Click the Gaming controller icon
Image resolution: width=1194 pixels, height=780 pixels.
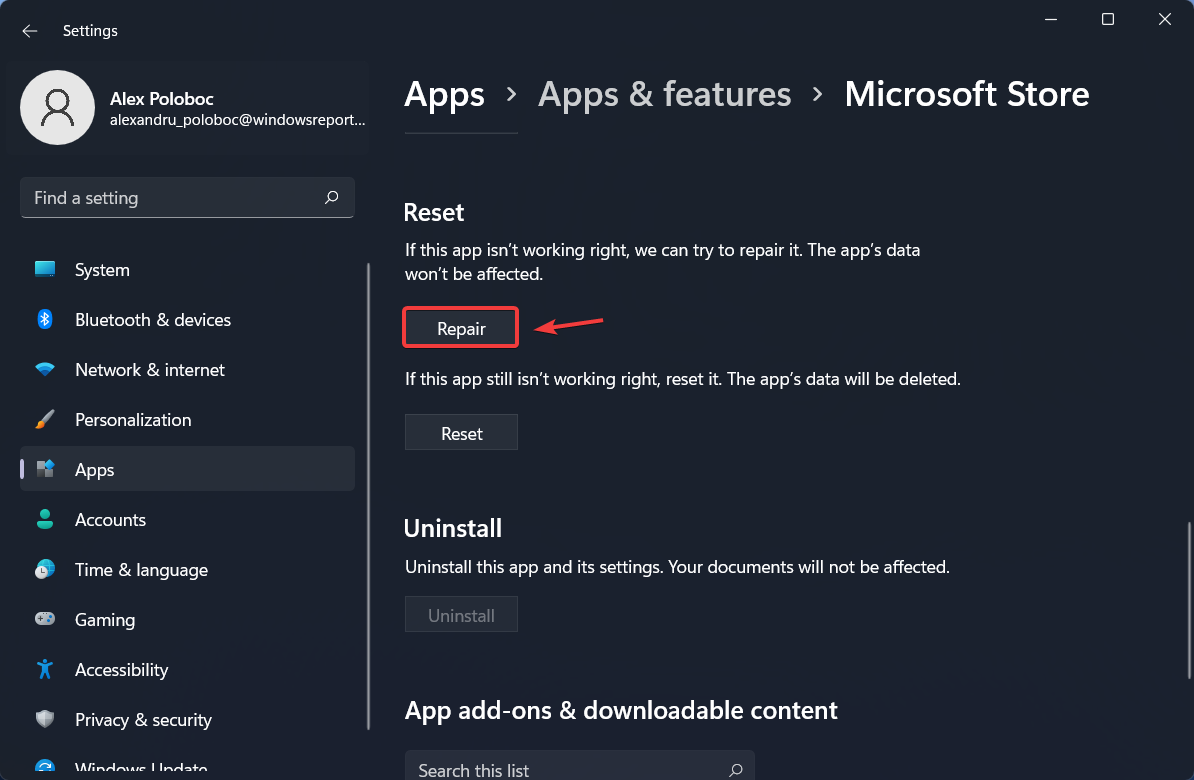[x=45, y=619]
